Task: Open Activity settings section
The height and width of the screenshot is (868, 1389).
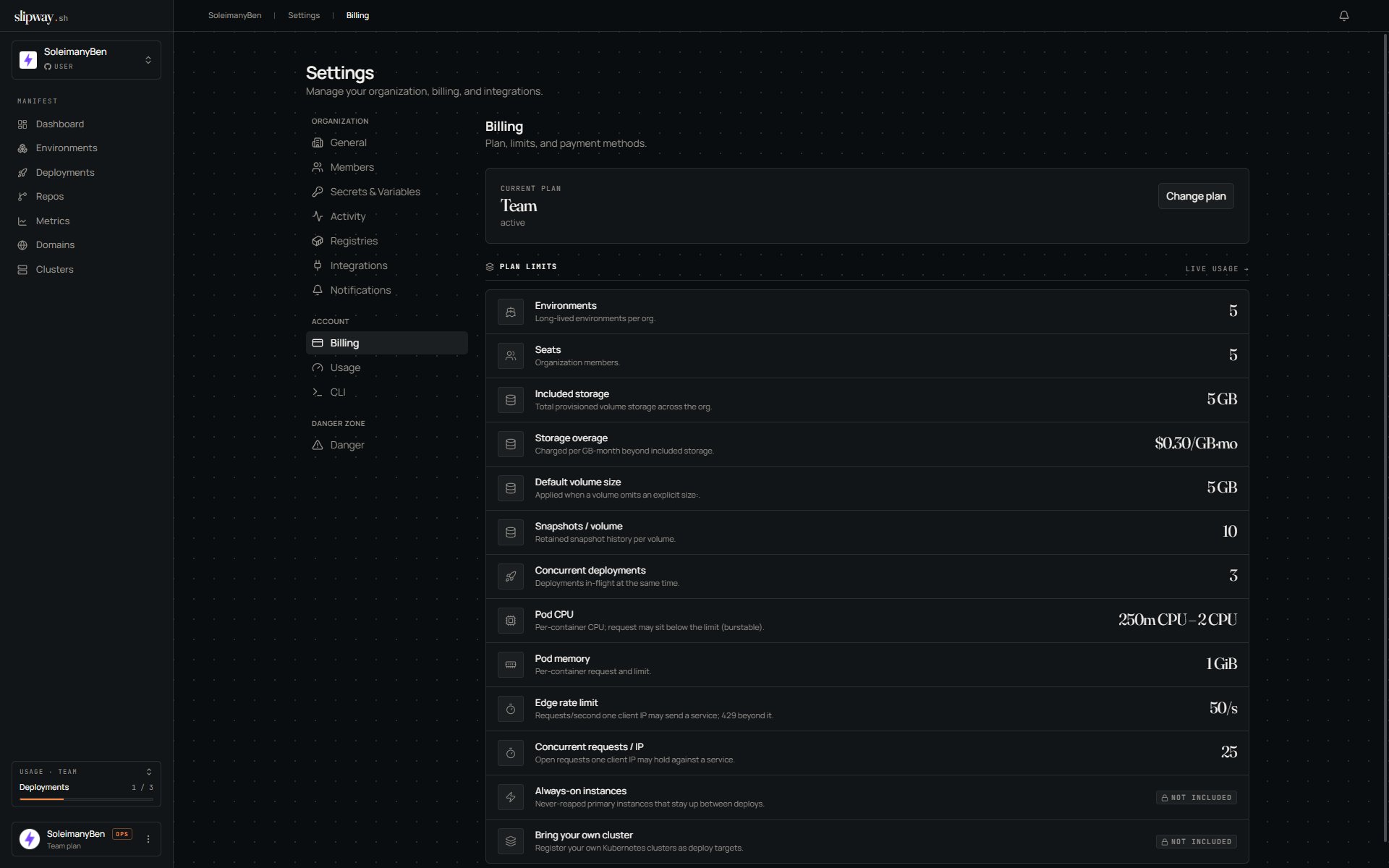Action: click(386, 217)
